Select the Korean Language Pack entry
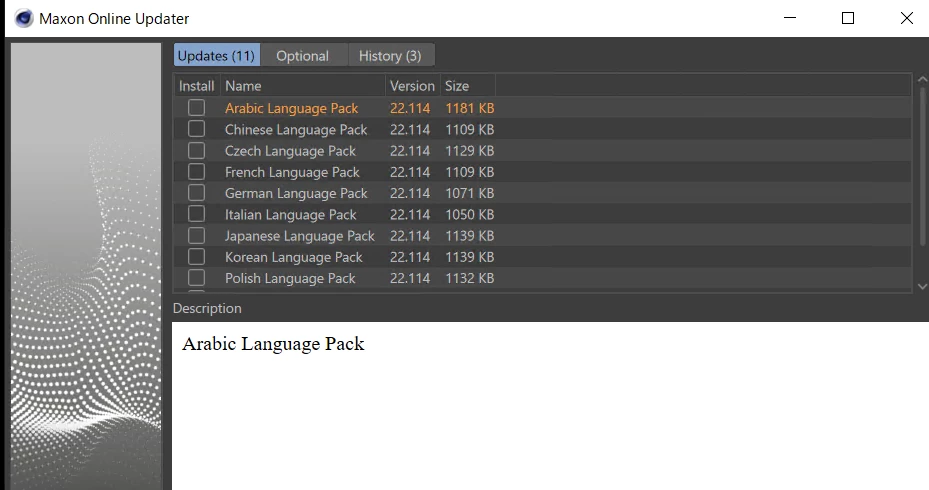Image resolution: width=929 pixels, height=490 pixels. point(294,258)
